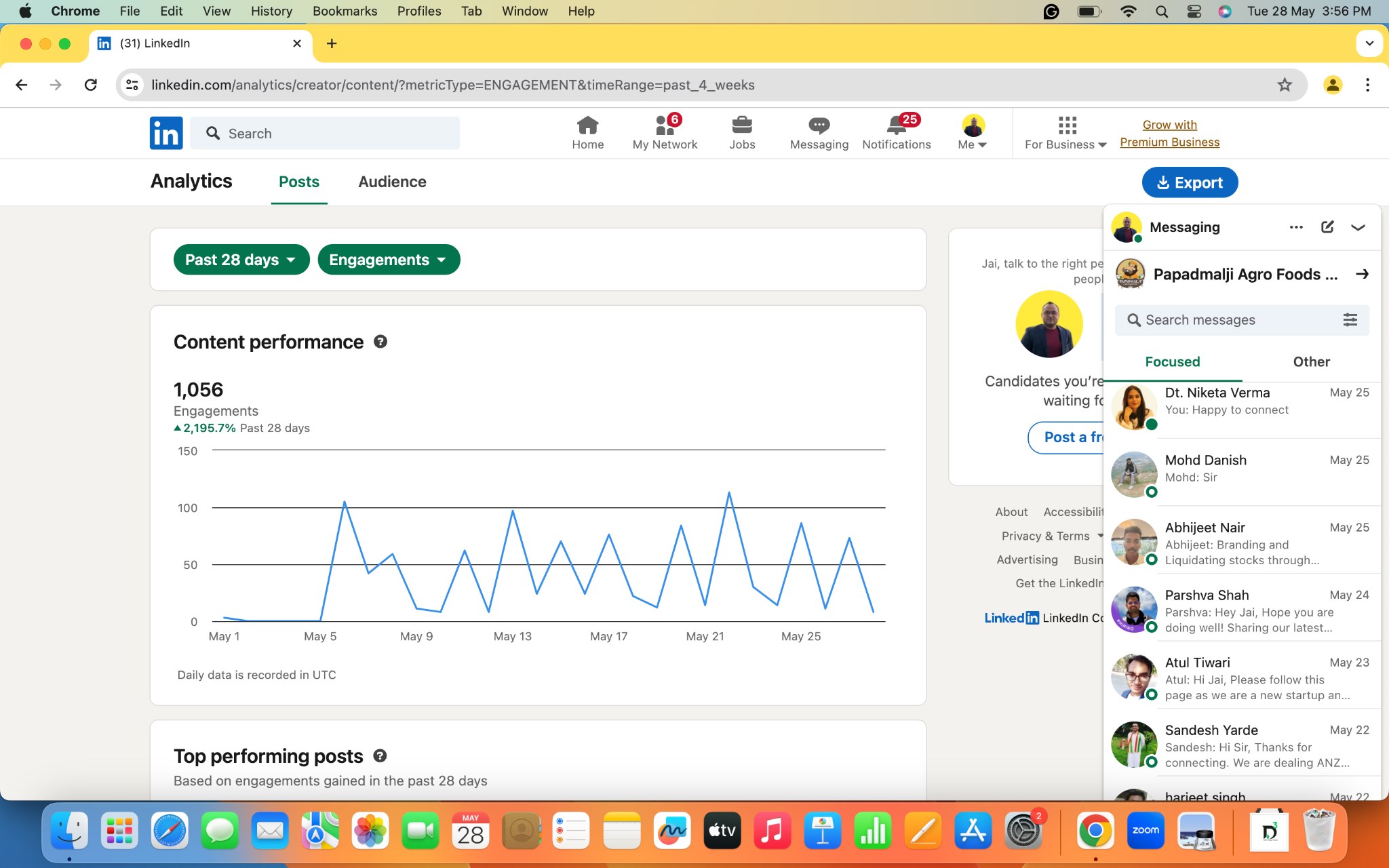1389x868 pixels.
Task: Open message filter settings icon
Action: click(1350, 320)
